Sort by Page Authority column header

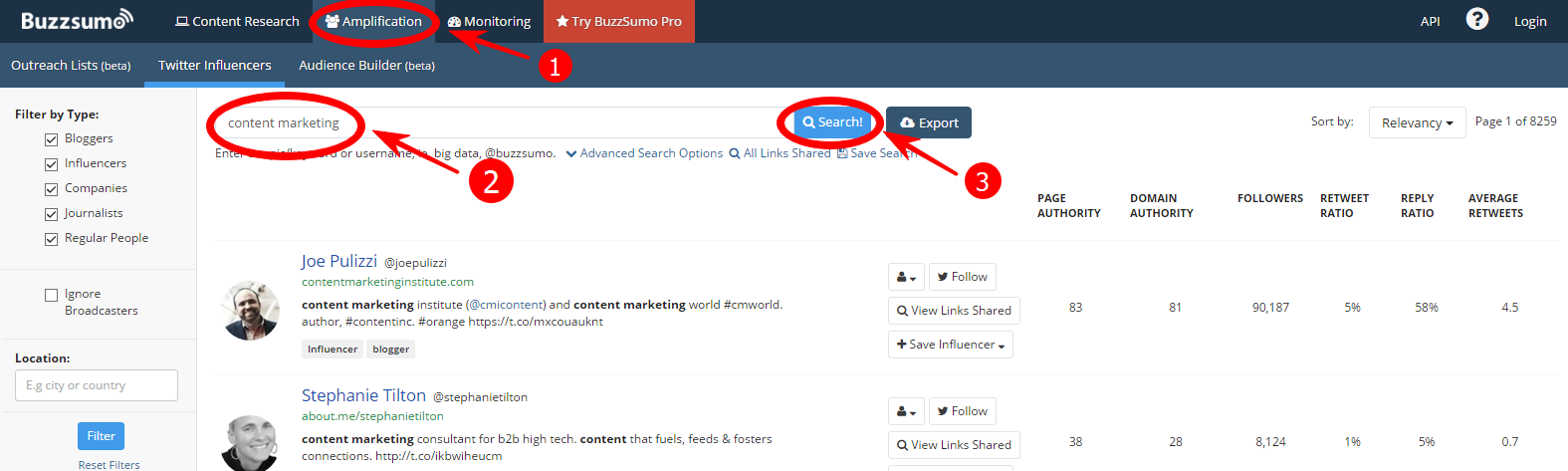[x=1068, y=206]
